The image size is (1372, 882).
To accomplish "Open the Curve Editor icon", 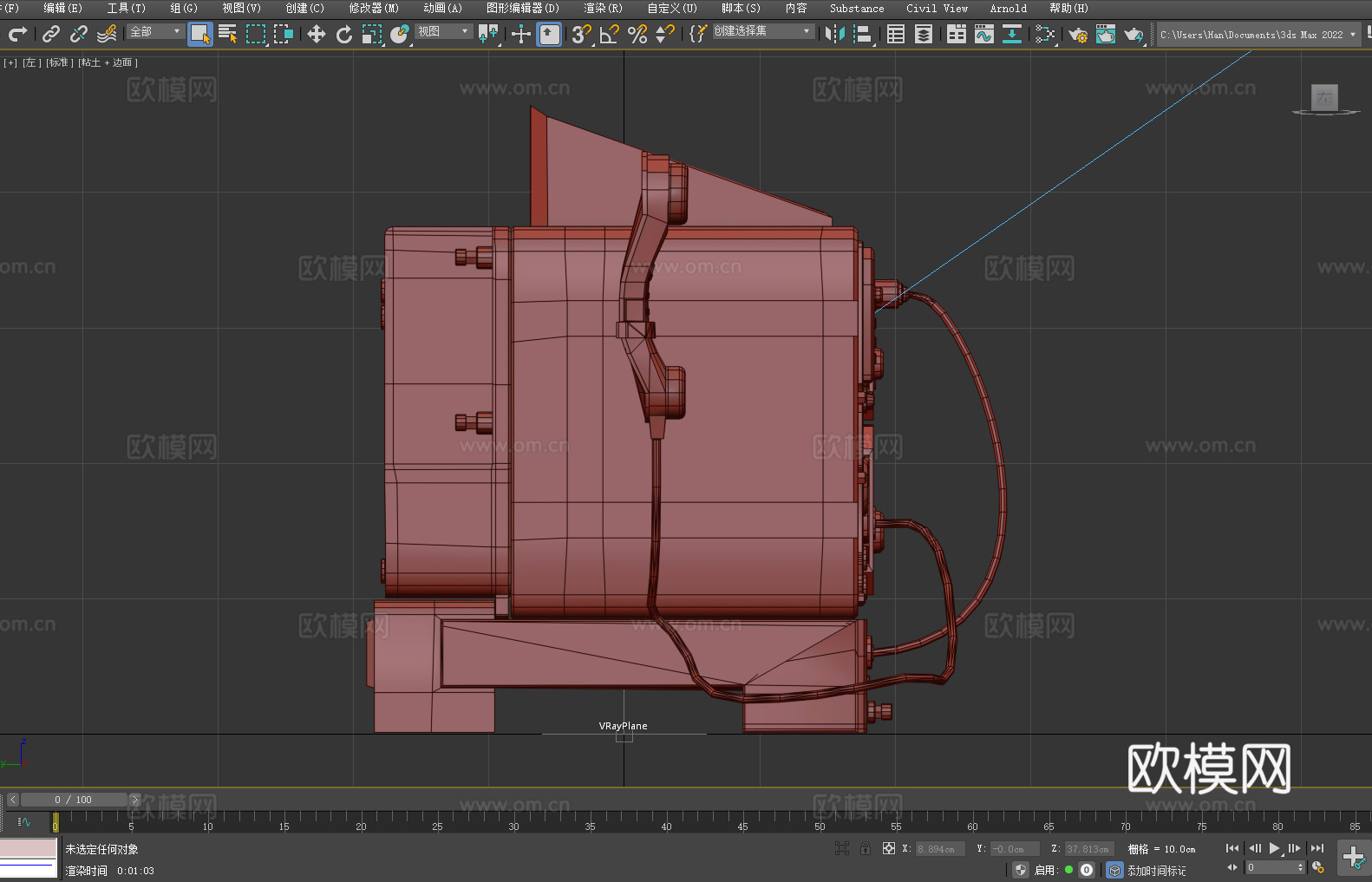I will tap(983, 34).
